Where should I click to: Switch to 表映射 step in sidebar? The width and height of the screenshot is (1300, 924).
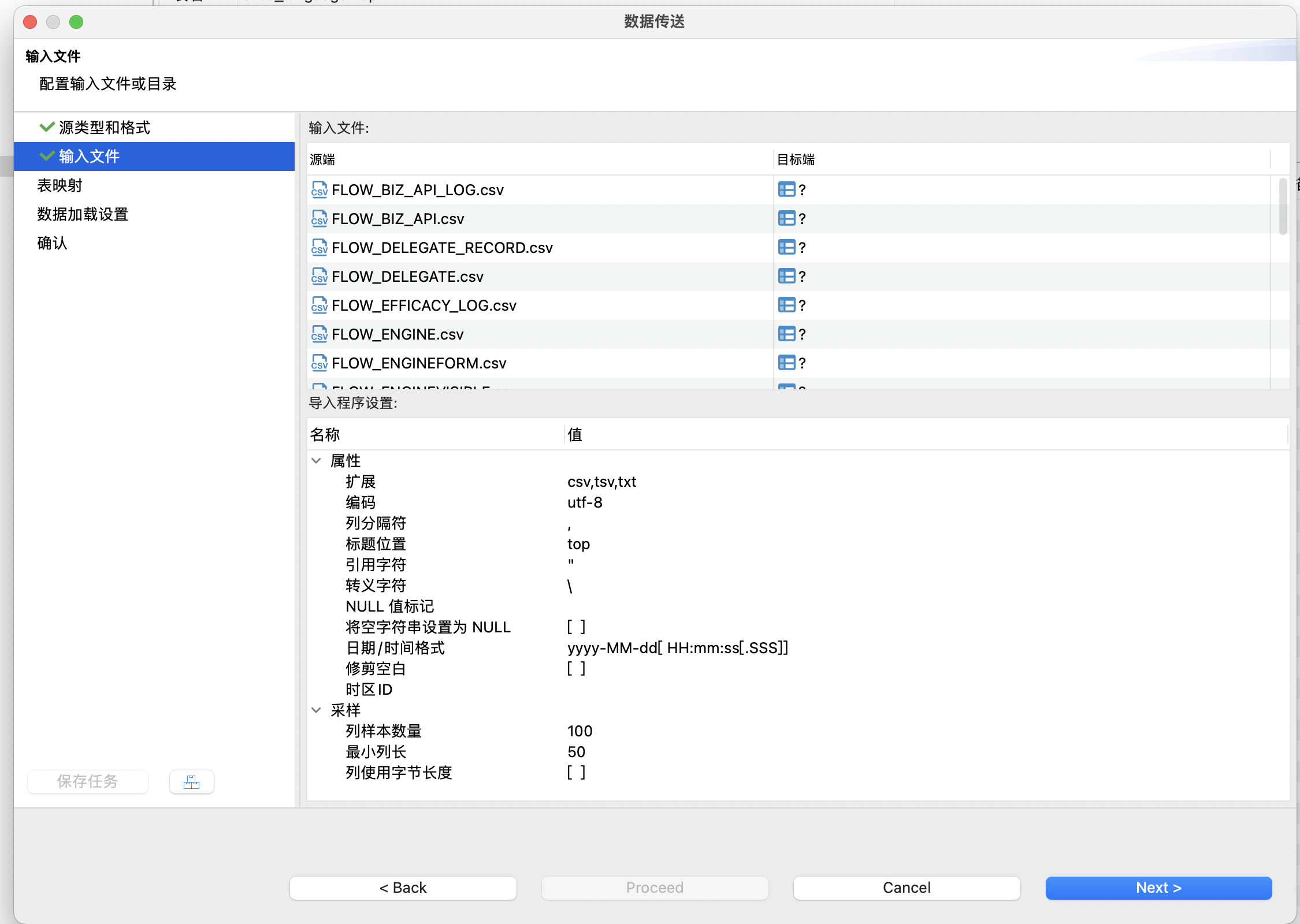tap(60, 185)
